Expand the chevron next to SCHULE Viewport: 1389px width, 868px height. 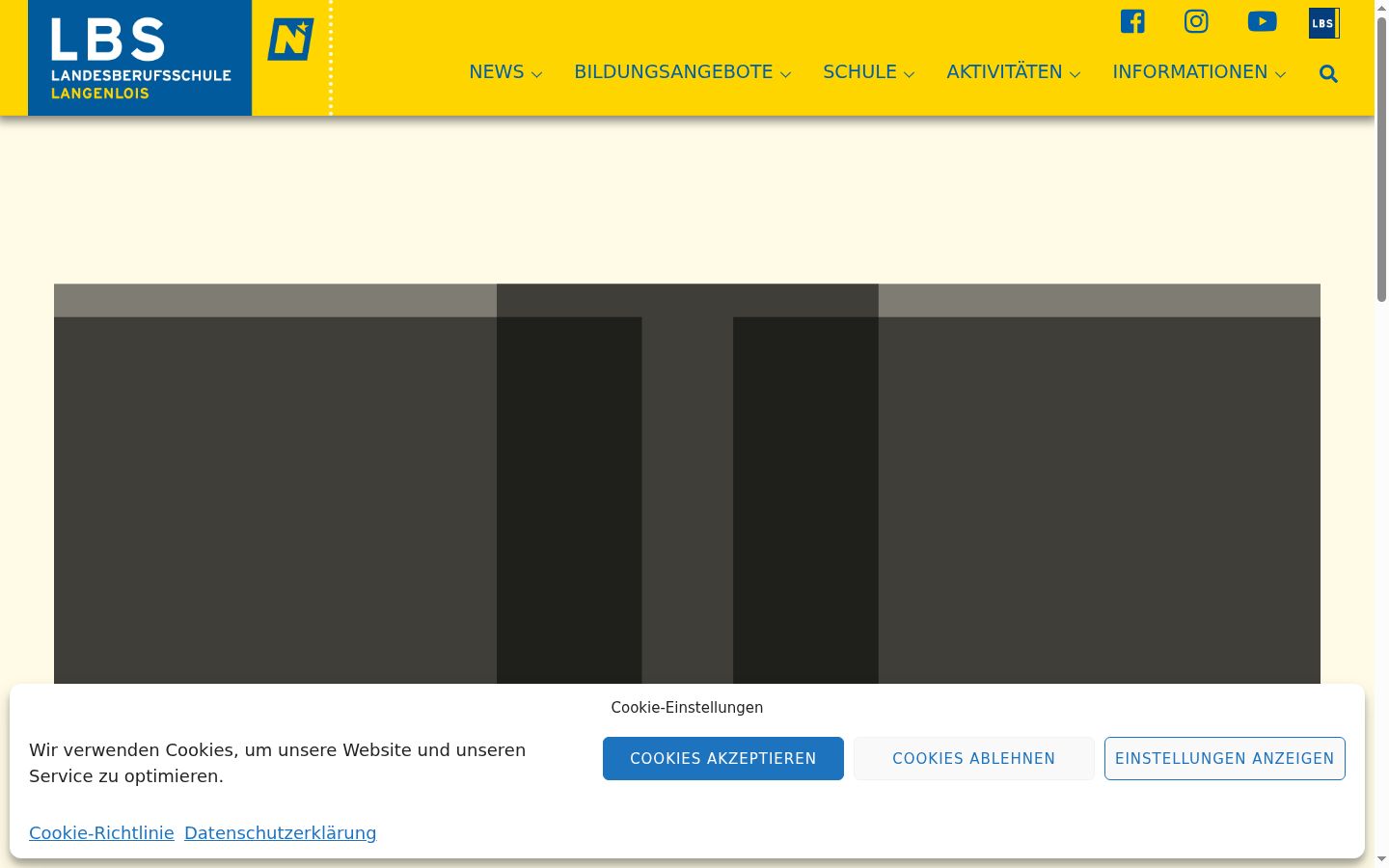click(x=909, y=75)
